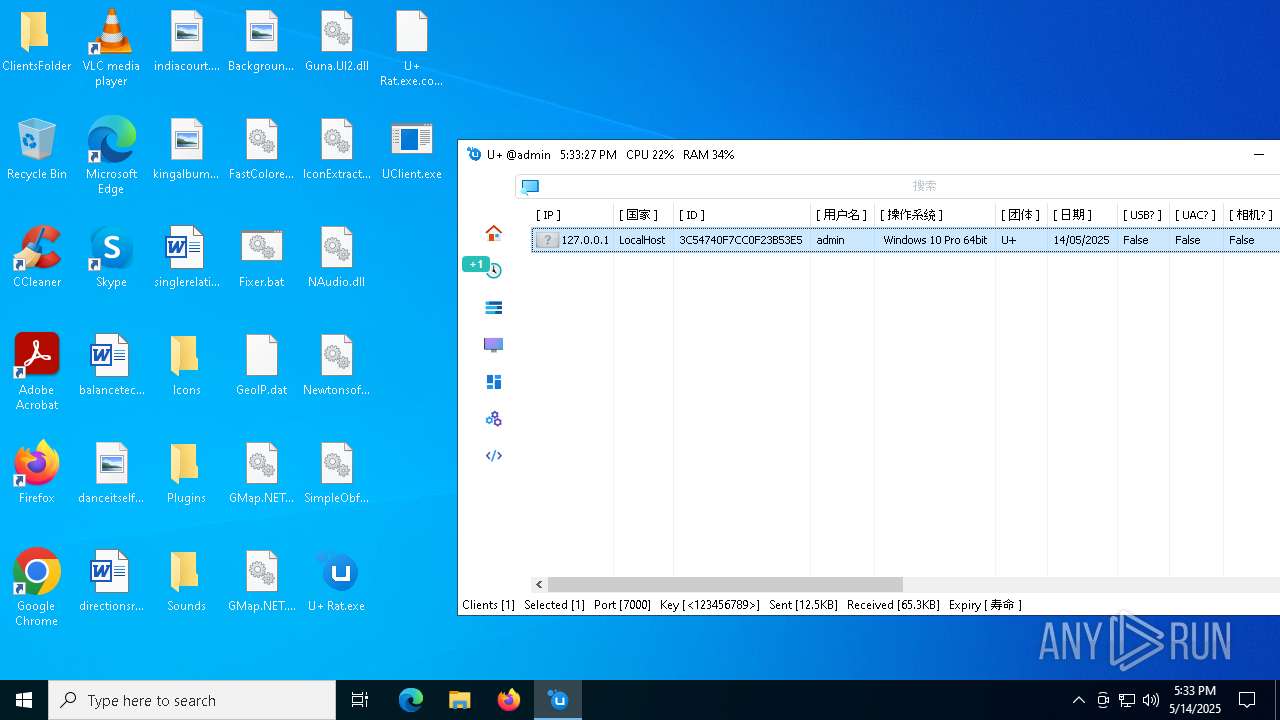Open the volume control in system tray

(1151, 700)
